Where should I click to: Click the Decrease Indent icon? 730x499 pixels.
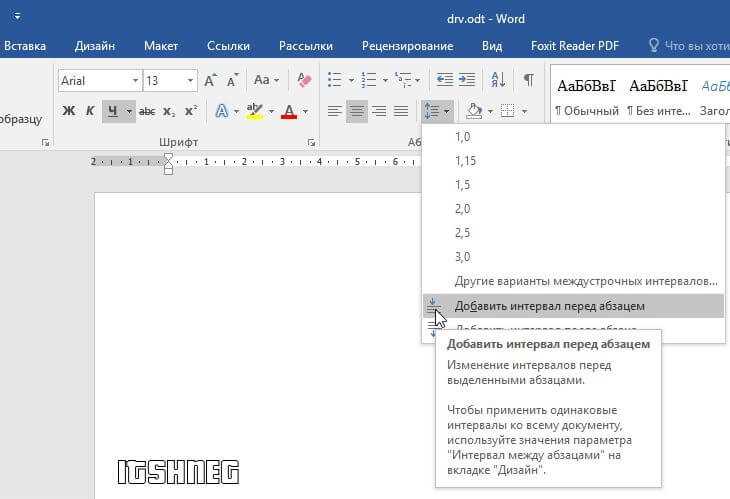pyautogui.click(x=445, y=80)
